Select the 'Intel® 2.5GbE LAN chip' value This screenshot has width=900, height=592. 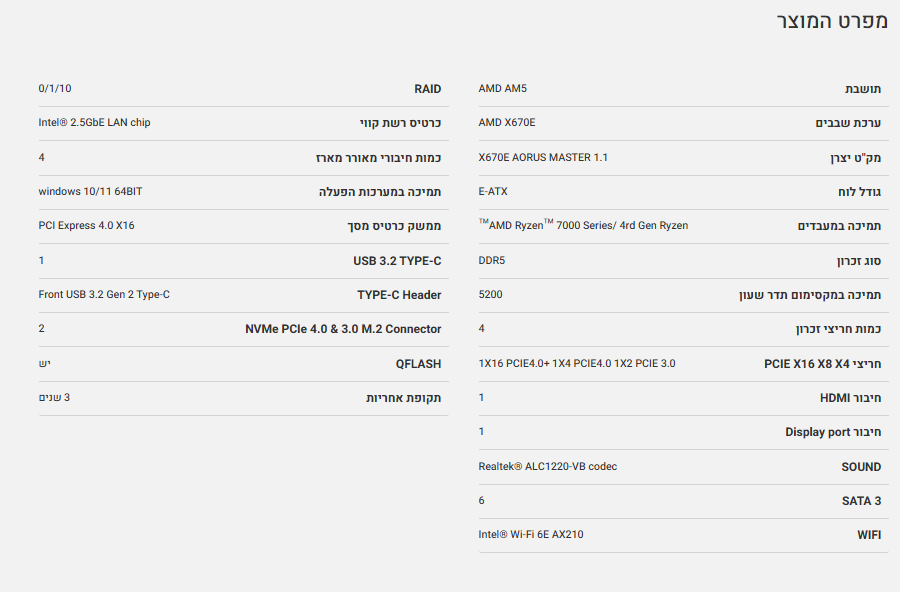(x=94, y=123)
